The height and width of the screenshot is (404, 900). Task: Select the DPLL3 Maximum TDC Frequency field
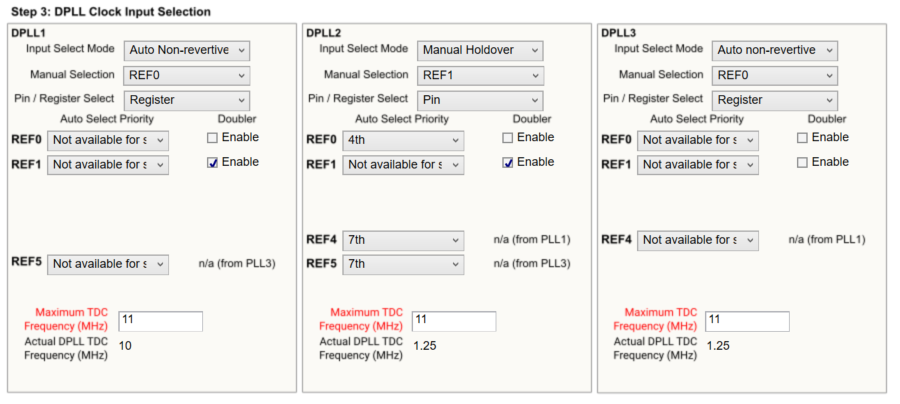pos(747,321)
